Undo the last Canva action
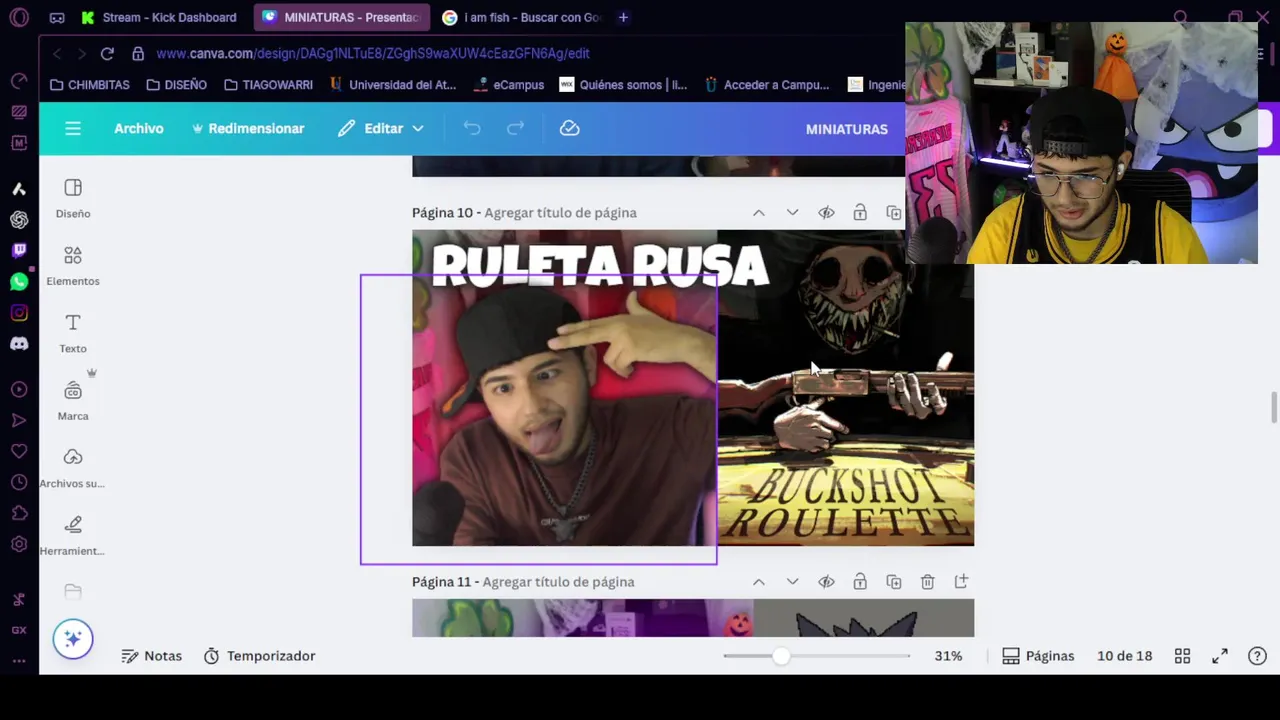Image resolution: width=1280 pixels, height=720 pixels. point(472,128)
